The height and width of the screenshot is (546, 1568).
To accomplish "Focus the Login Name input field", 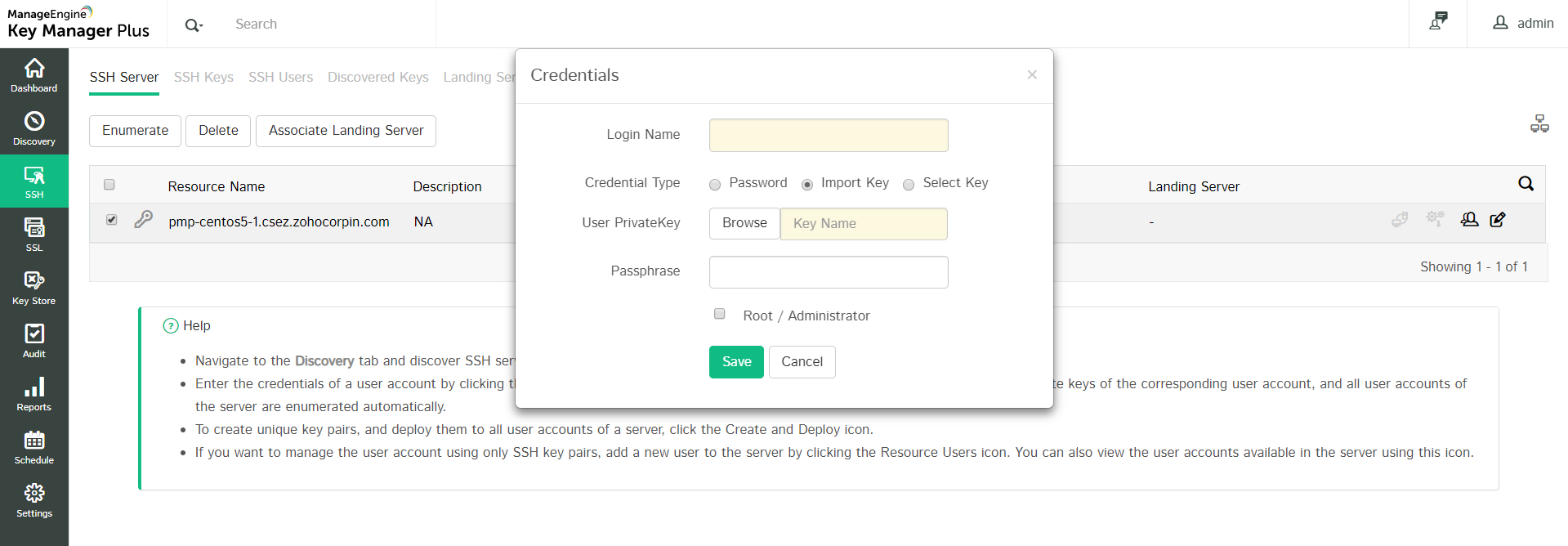I will pos(829,136).
